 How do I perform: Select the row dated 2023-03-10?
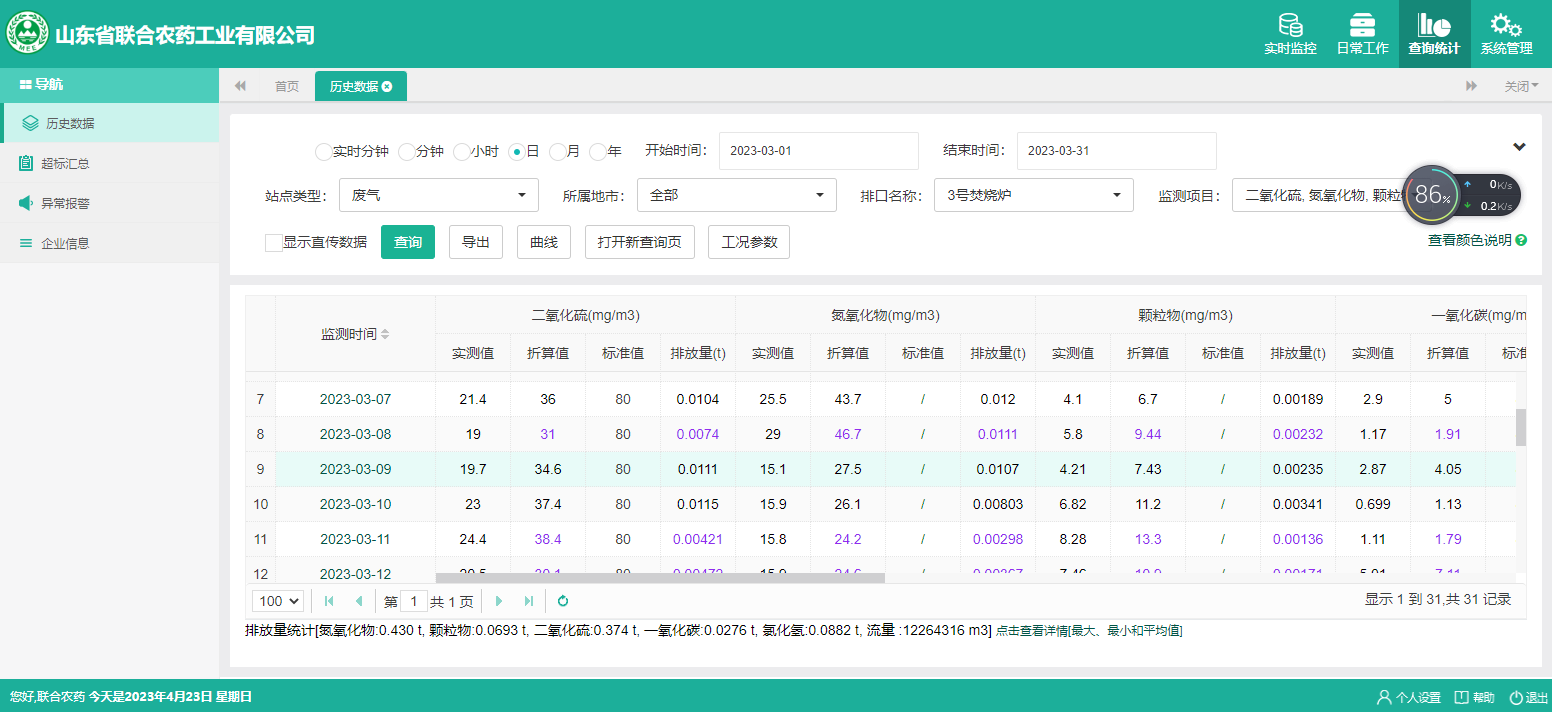(880, 504)
